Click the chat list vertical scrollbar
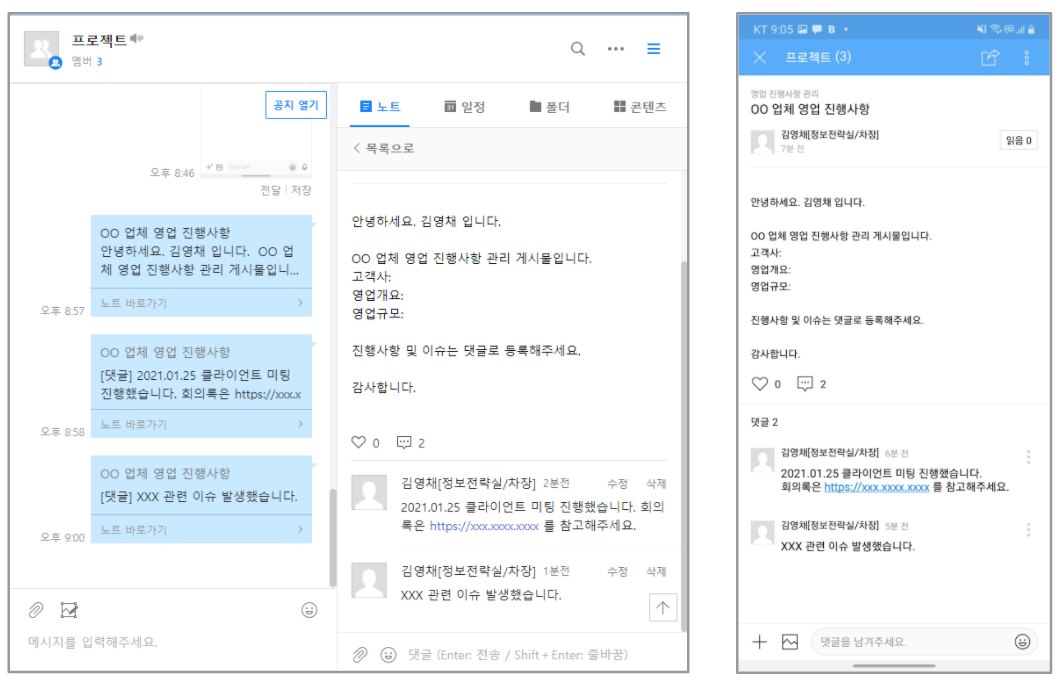 click(x=333, y=537)
